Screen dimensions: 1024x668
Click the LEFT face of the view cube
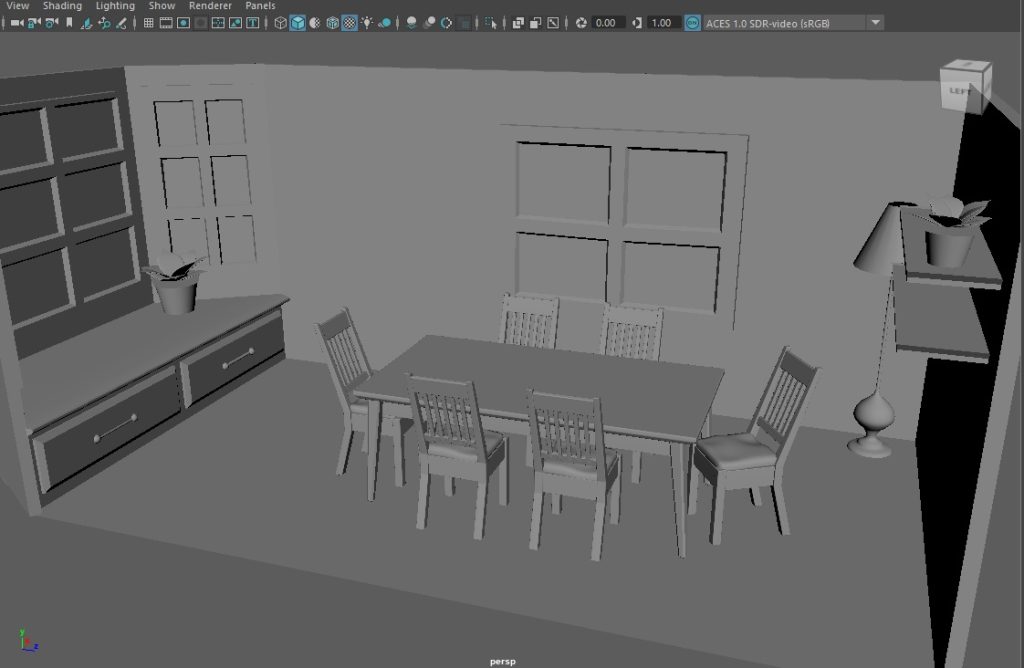coord(959,91)
